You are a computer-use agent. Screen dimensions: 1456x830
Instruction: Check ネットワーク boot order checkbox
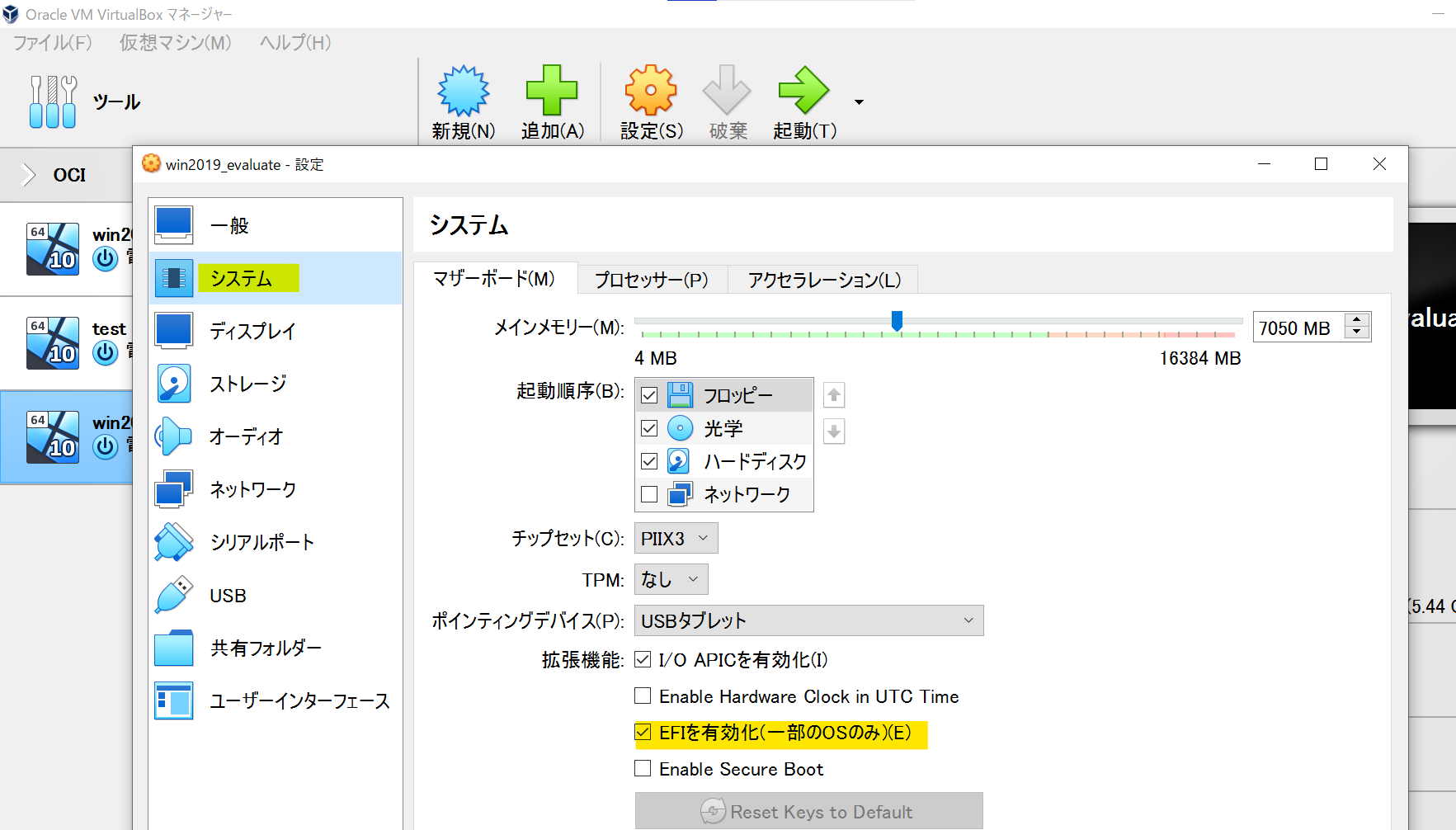(649, 494)
